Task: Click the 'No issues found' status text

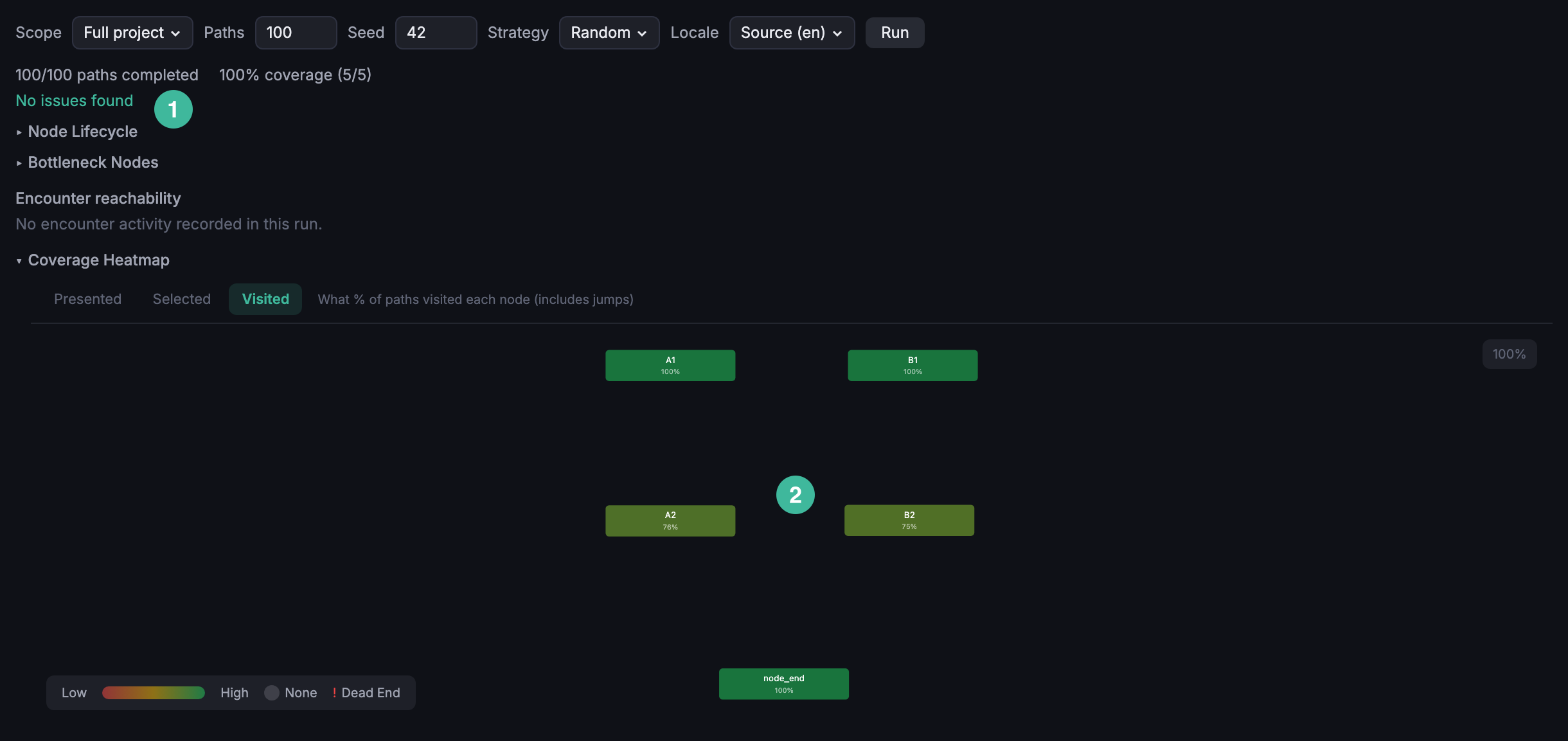Action: tap(75, 101)
